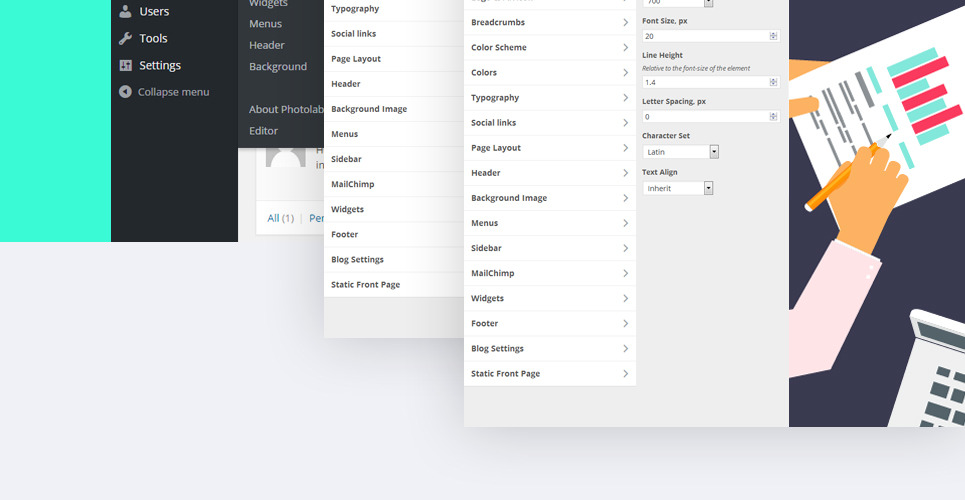The image size is (965, 500).
Task: Open the Text Align Inherit dropdown
Action: coord(708,188)
